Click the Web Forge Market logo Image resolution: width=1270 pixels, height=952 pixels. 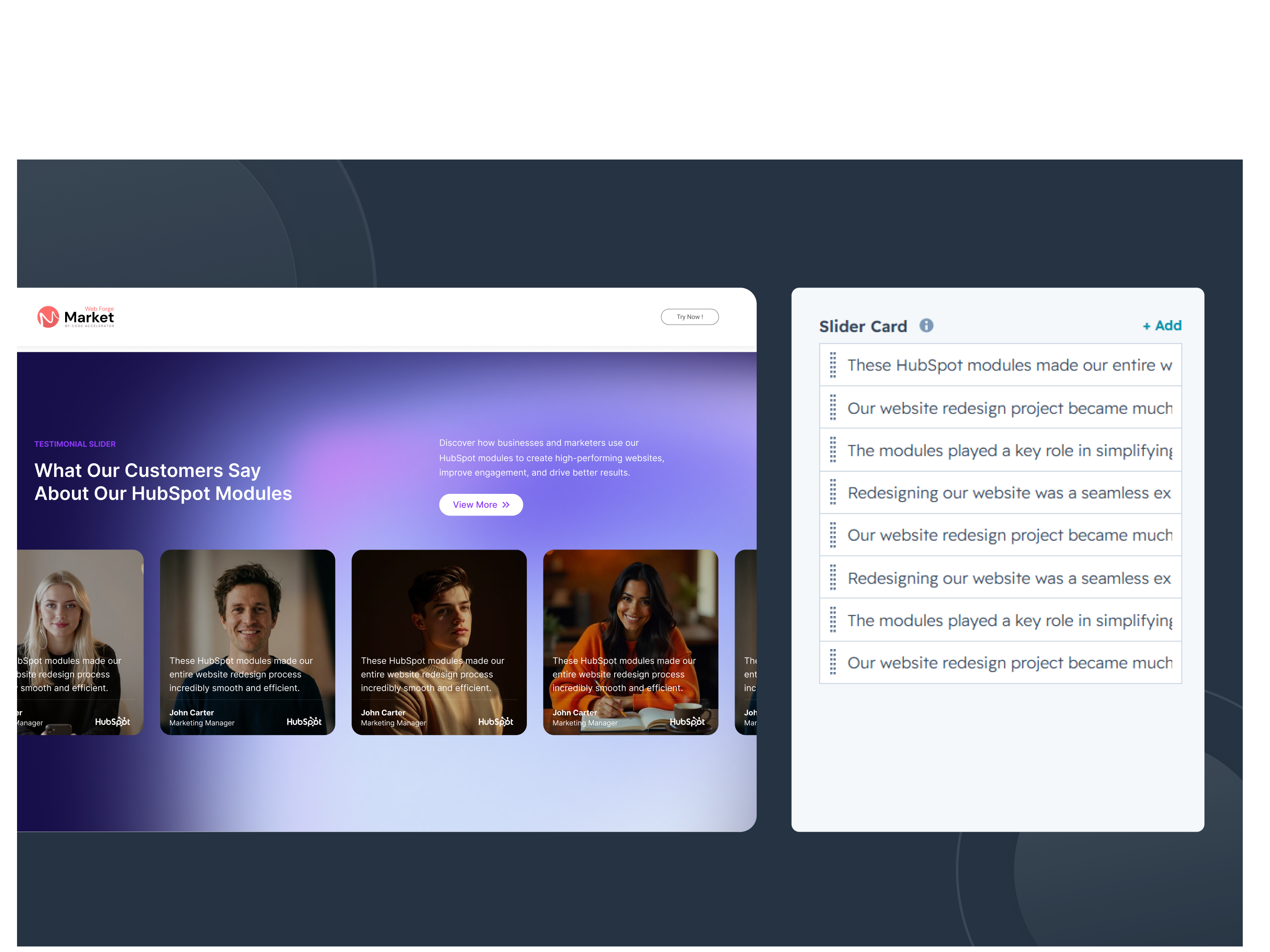[76, 317]
